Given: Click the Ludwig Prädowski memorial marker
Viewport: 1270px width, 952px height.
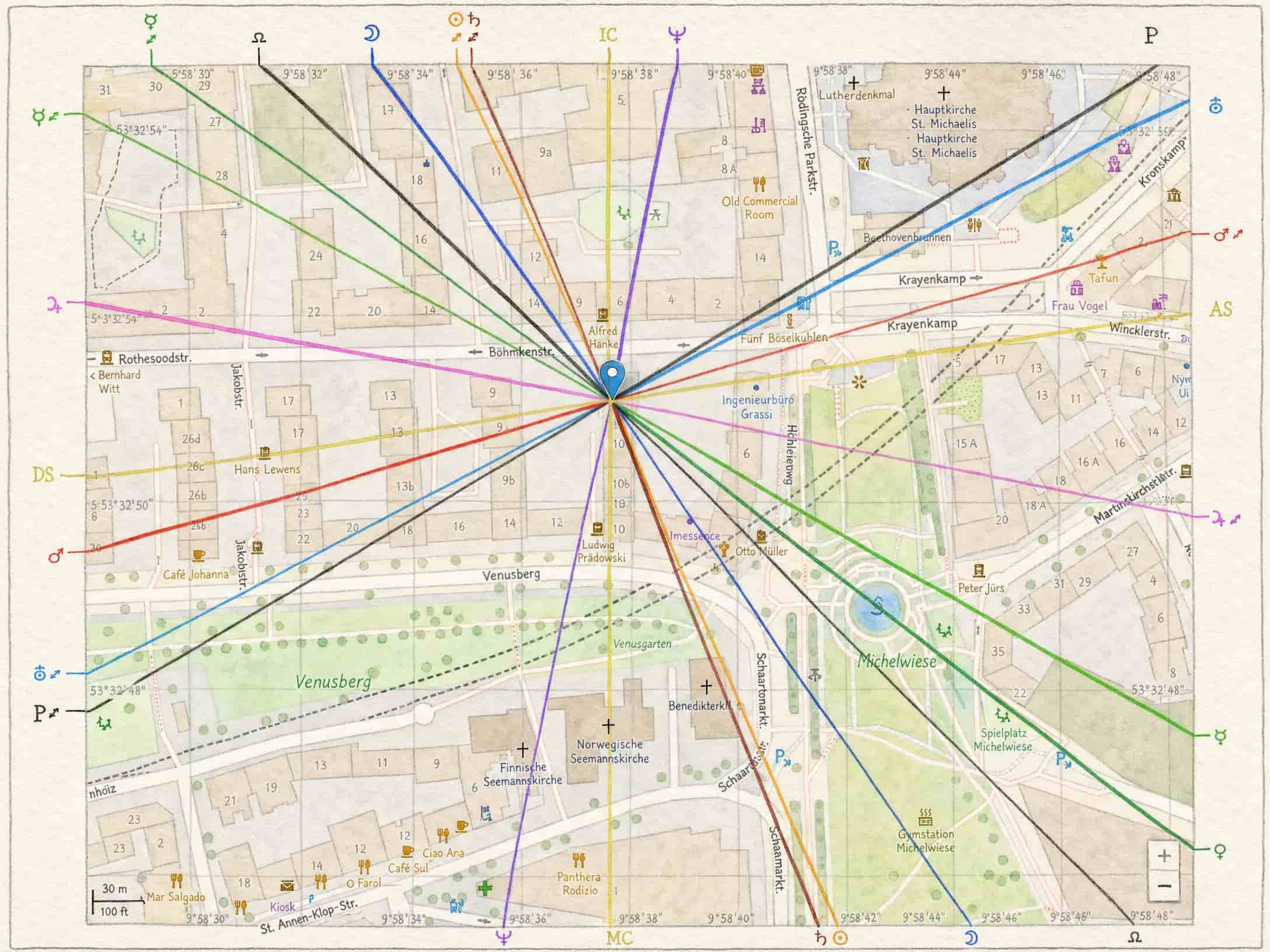Looking at the screenshot, I should click(x=596, y=528).
